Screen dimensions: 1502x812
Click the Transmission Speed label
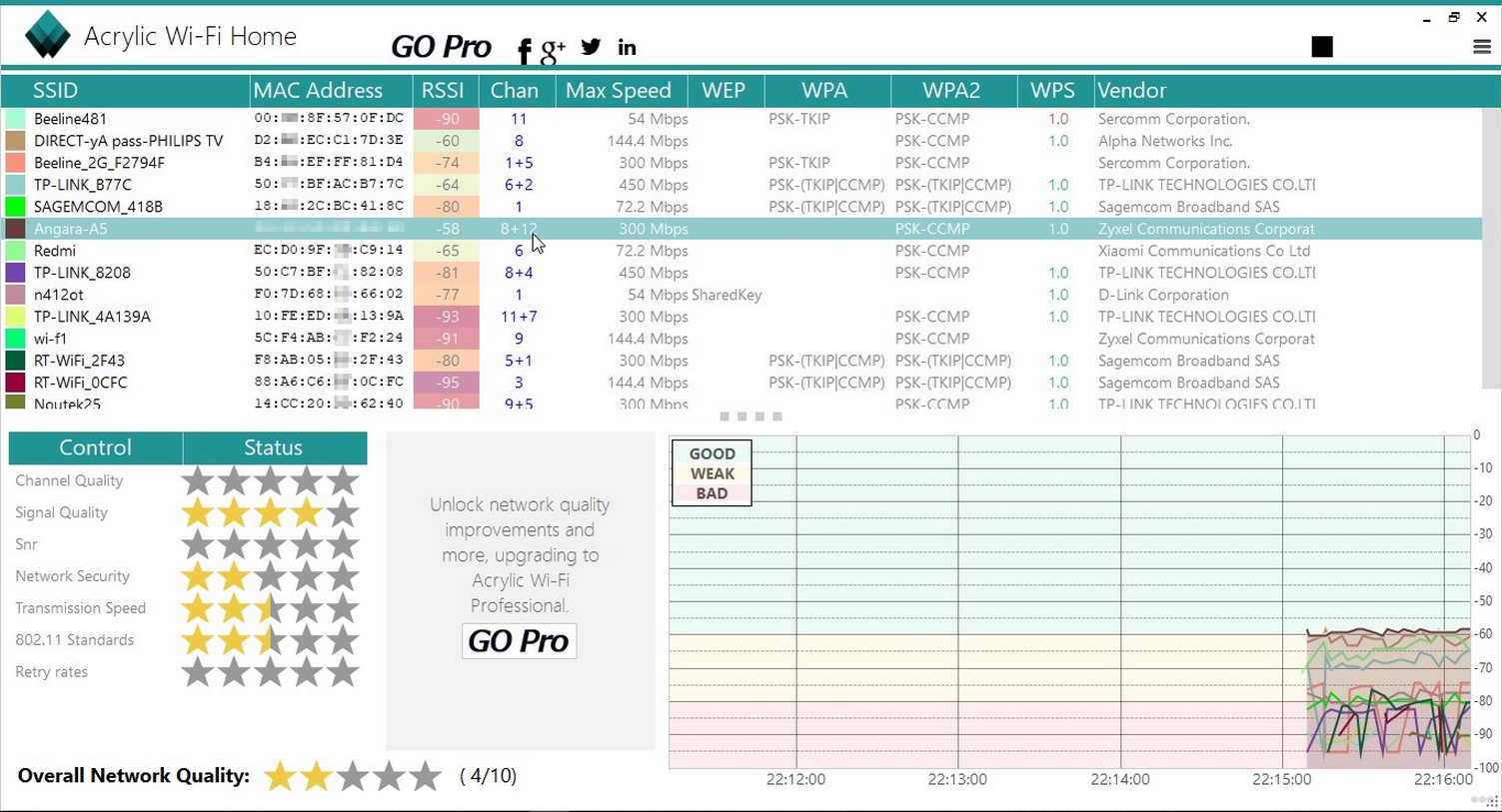[80, 608]
